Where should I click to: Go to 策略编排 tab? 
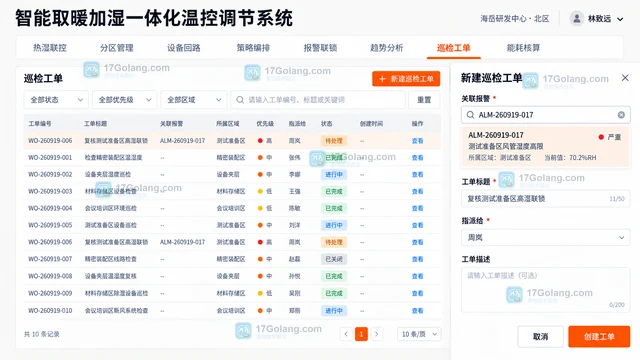253,48
